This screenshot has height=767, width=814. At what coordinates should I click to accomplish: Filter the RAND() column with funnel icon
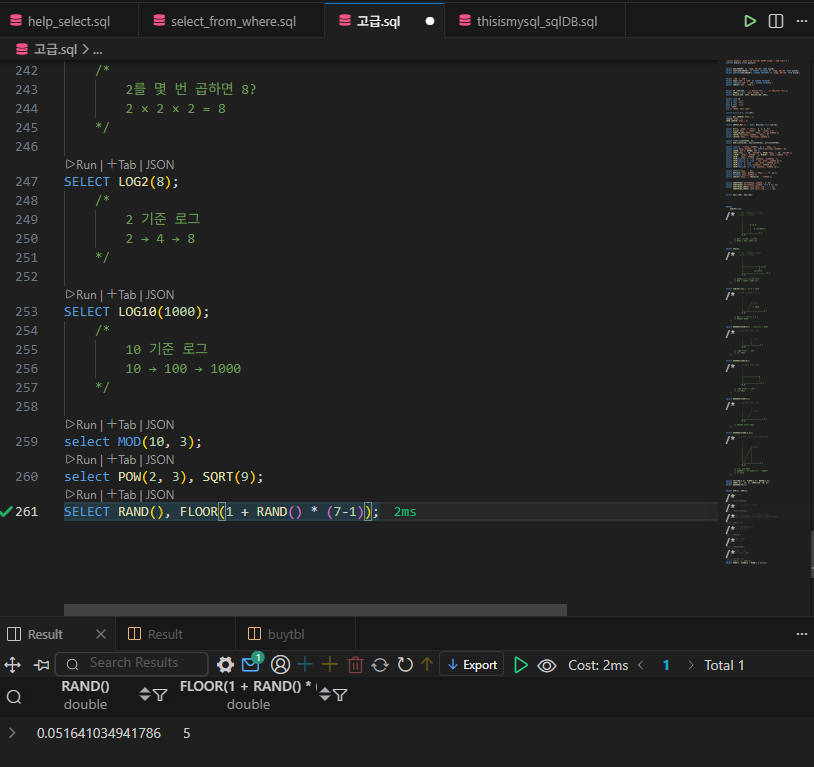coord(160,695)
